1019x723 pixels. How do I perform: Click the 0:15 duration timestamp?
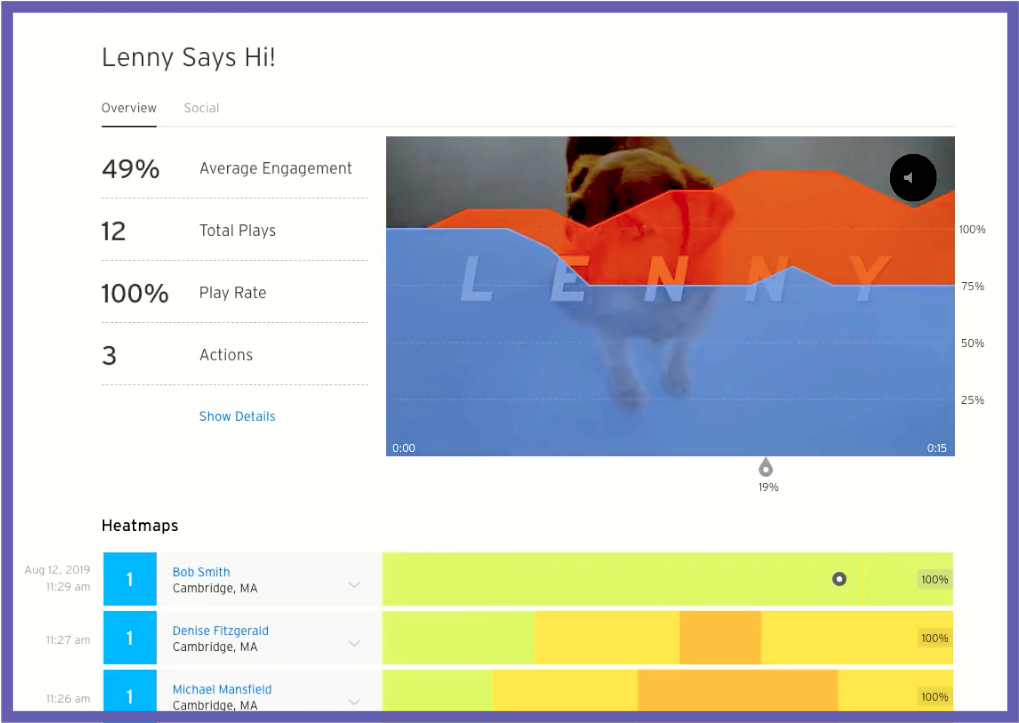pos(938,448)
